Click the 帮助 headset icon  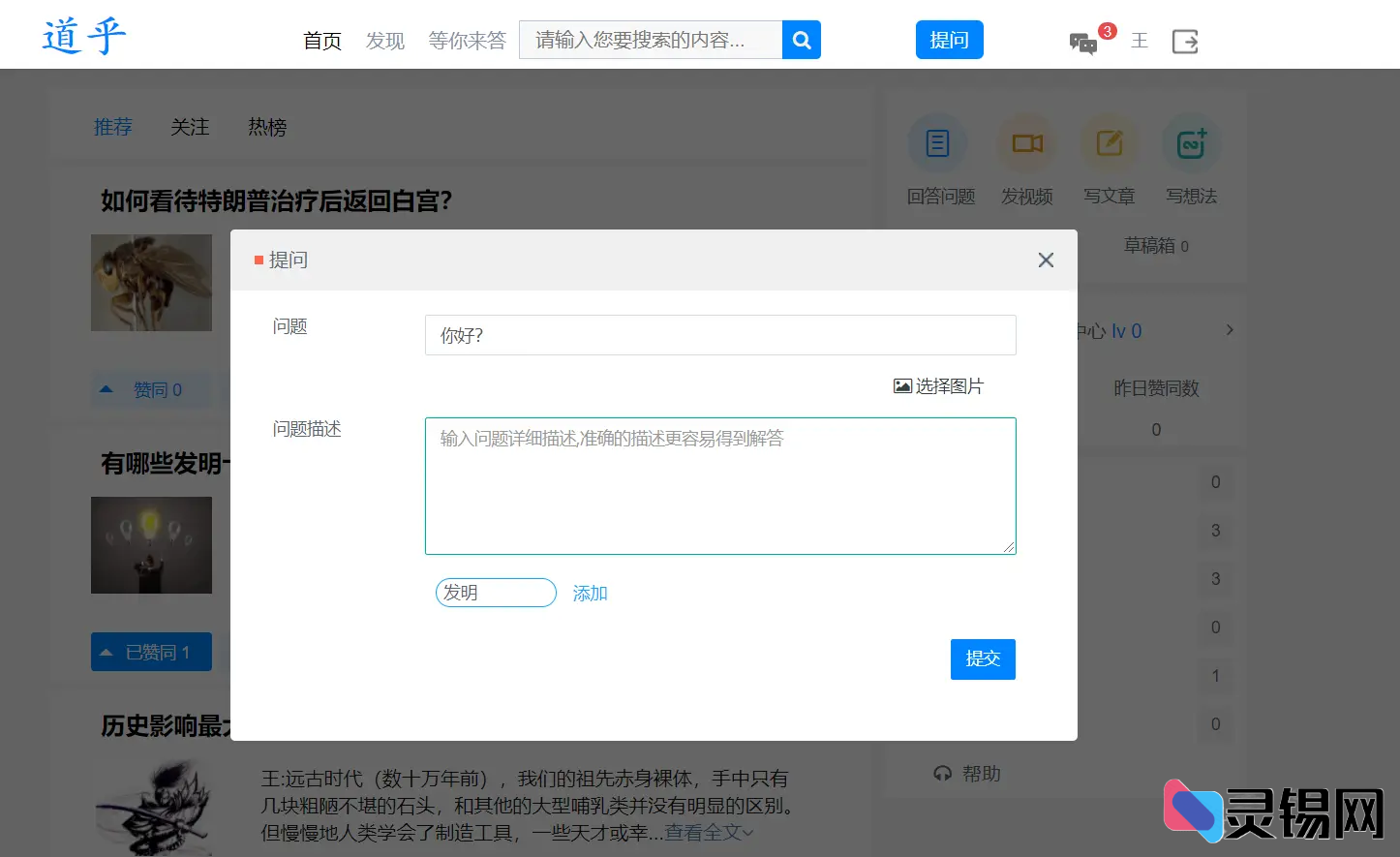tap(943, 774)
